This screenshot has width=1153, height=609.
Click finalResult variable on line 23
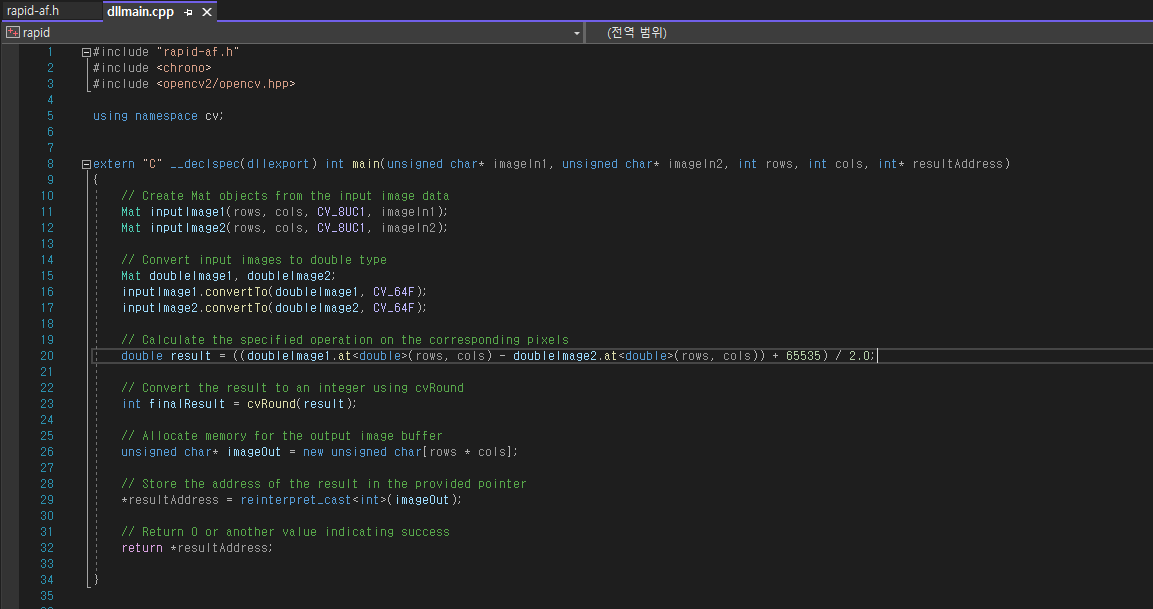187,404
